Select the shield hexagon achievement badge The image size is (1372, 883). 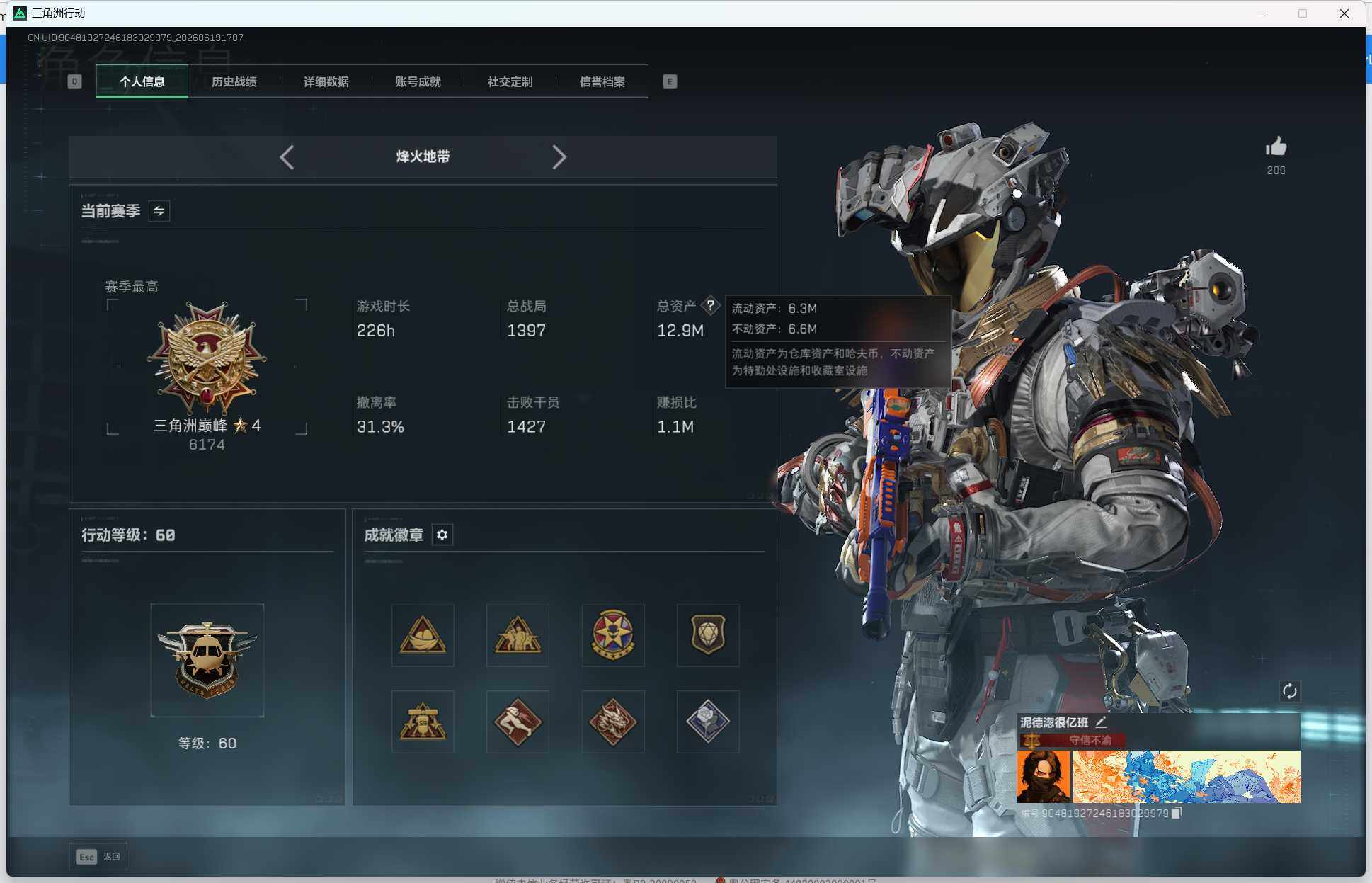pos(708,635)
